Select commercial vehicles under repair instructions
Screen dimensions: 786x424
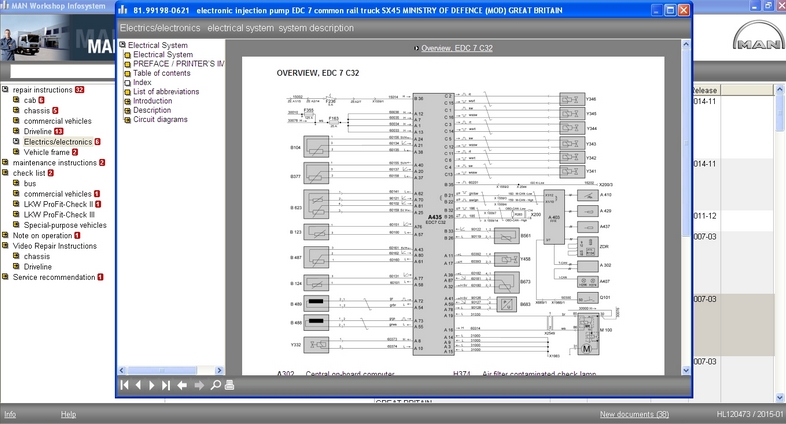pos(58,121)
